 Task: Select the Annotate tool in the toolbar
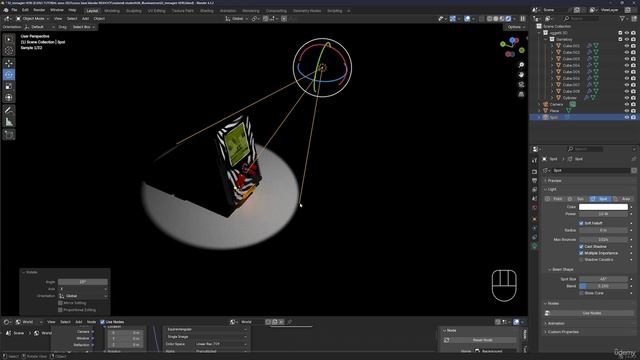pyautogui.click(x=9, y=110)
